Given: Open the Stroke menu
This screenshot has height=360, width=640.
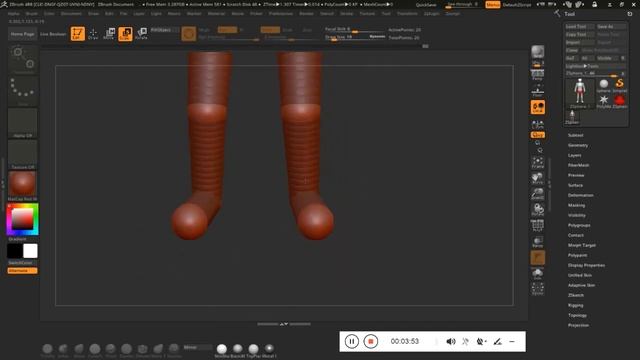Looking at the screenshot, I should (347, 13).
